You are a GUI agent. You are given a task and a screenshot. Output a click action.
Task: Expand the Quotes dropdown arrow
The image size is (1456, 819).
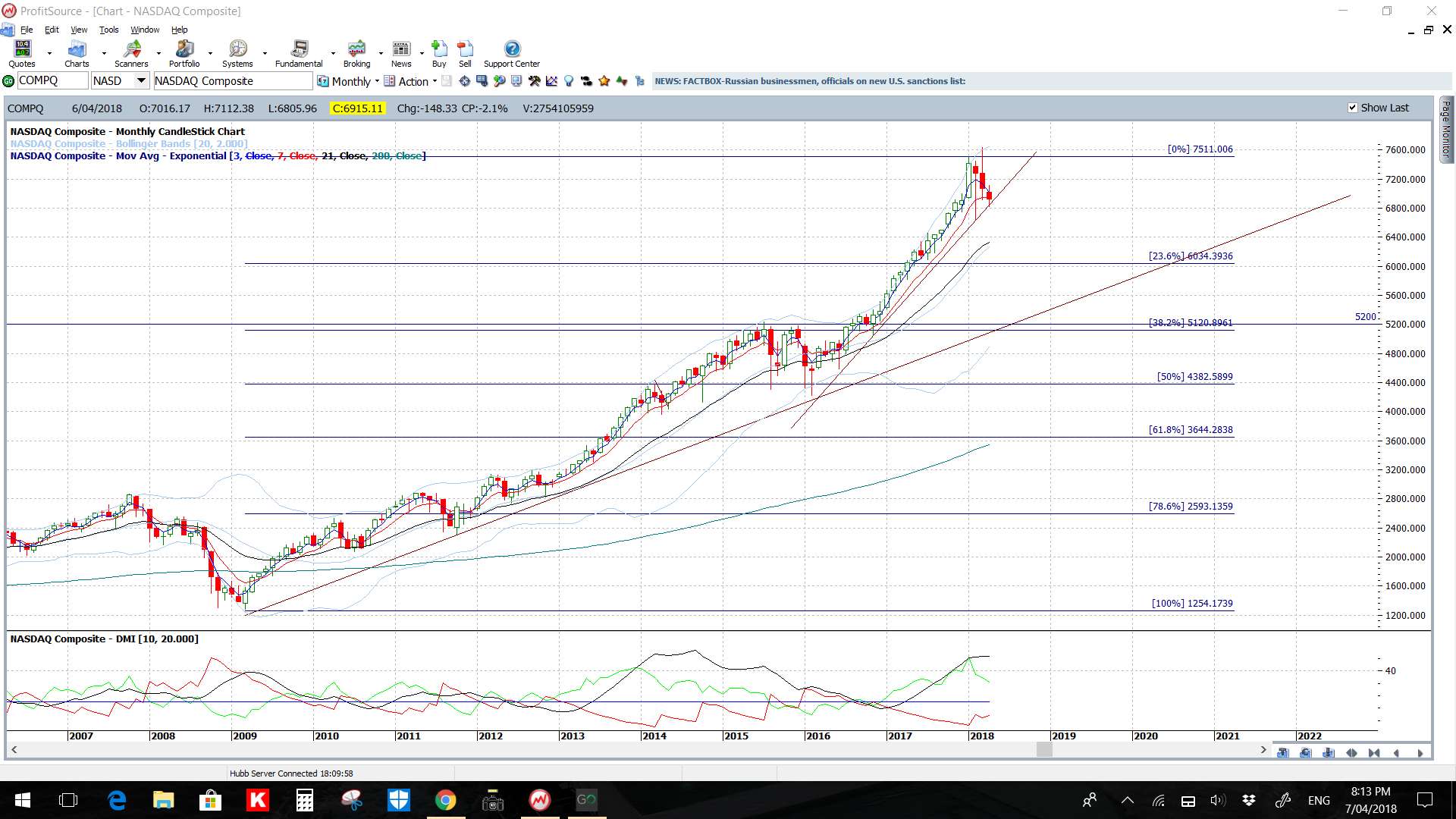pyautogui.click(x=49, y=54)
